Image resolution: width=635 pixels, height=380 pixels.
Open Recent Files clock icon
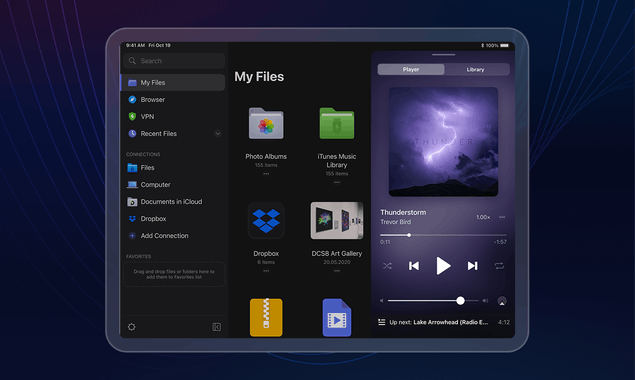pos(132,134)
